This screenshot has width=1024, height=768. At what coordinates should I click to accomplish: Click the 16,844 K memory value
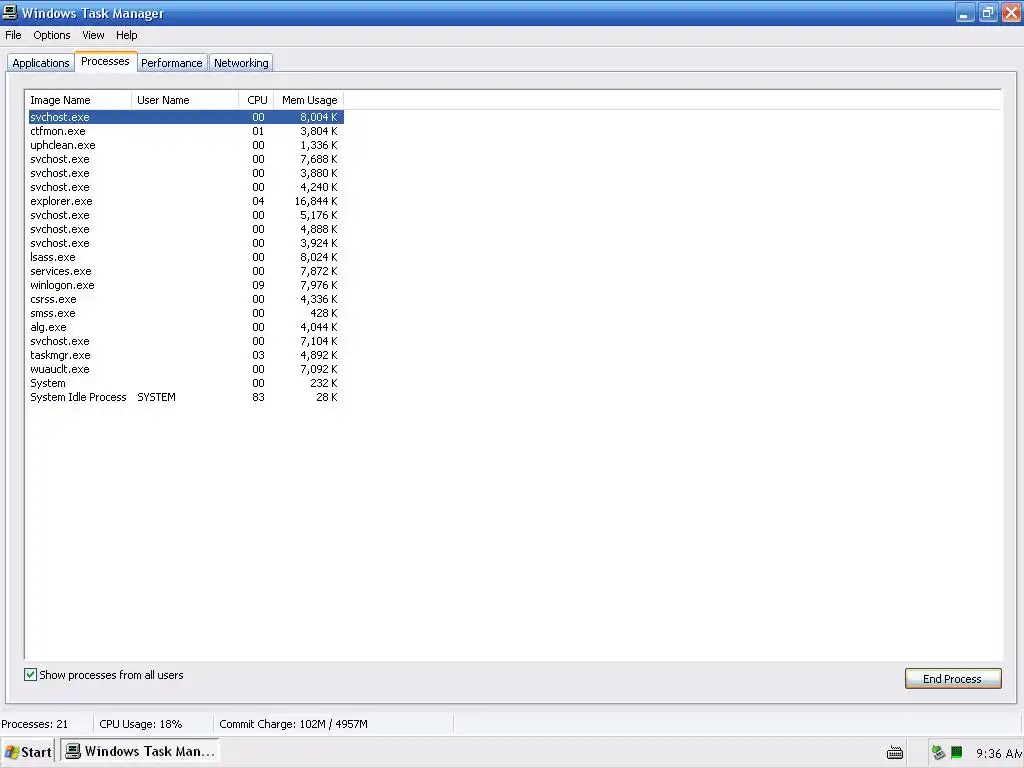316,201
